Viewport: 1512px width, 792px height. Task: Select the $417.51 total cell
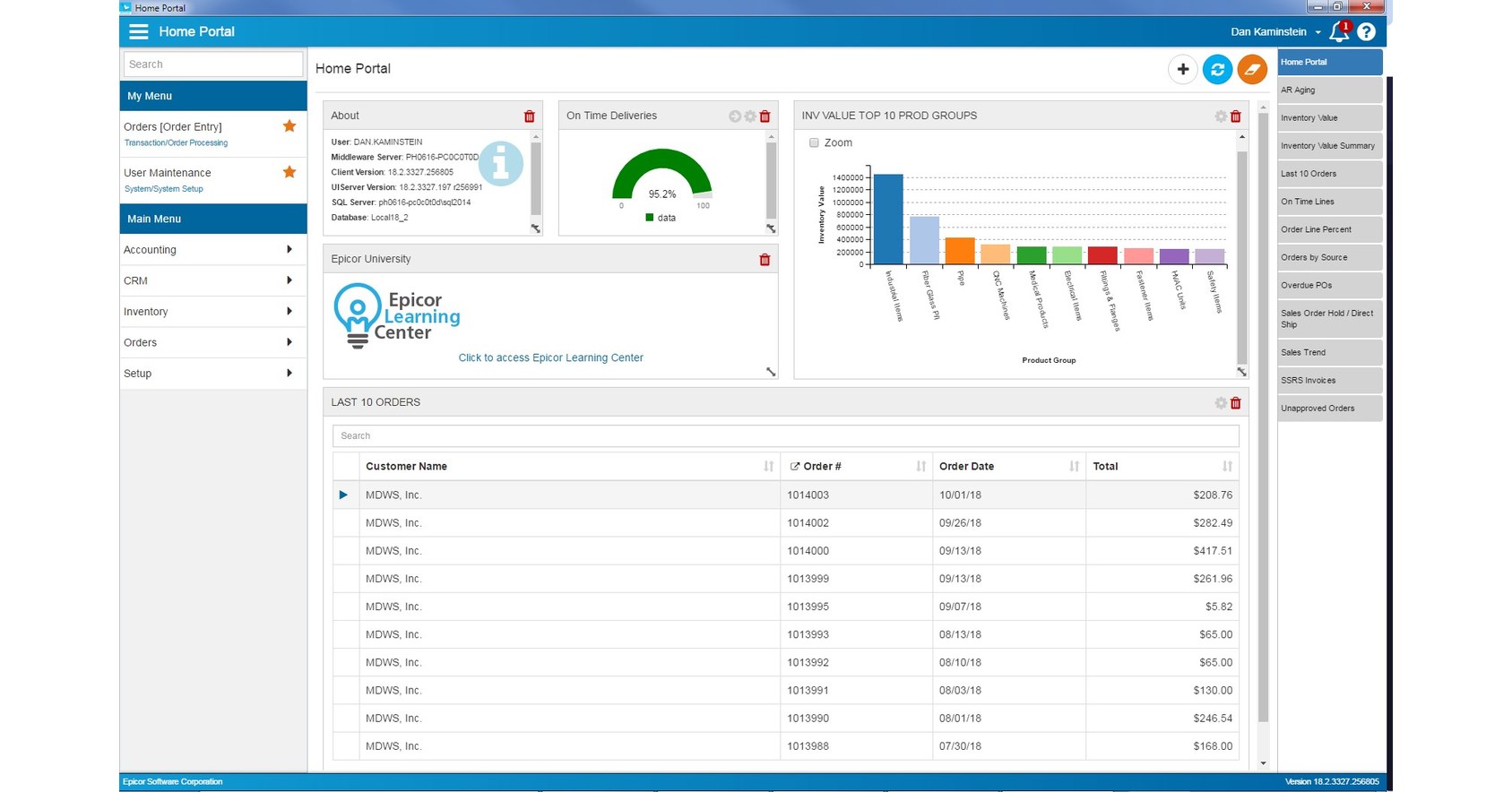click(1162, 551)
